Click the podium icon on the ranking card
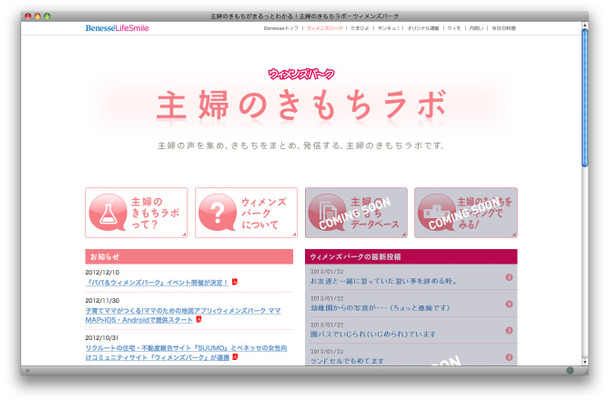610x400 pixels. (x=437, y=212)
